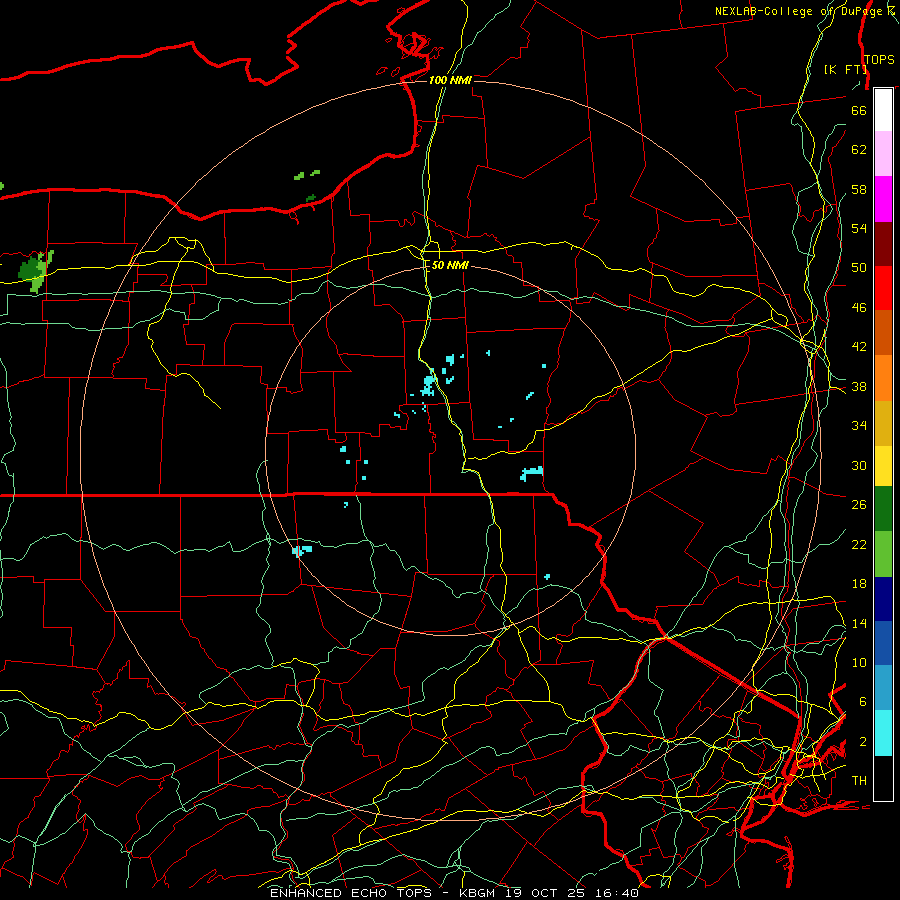Click the '42' legend scale value
Viewport: 900px width, 900px height.
pos(859,346)
